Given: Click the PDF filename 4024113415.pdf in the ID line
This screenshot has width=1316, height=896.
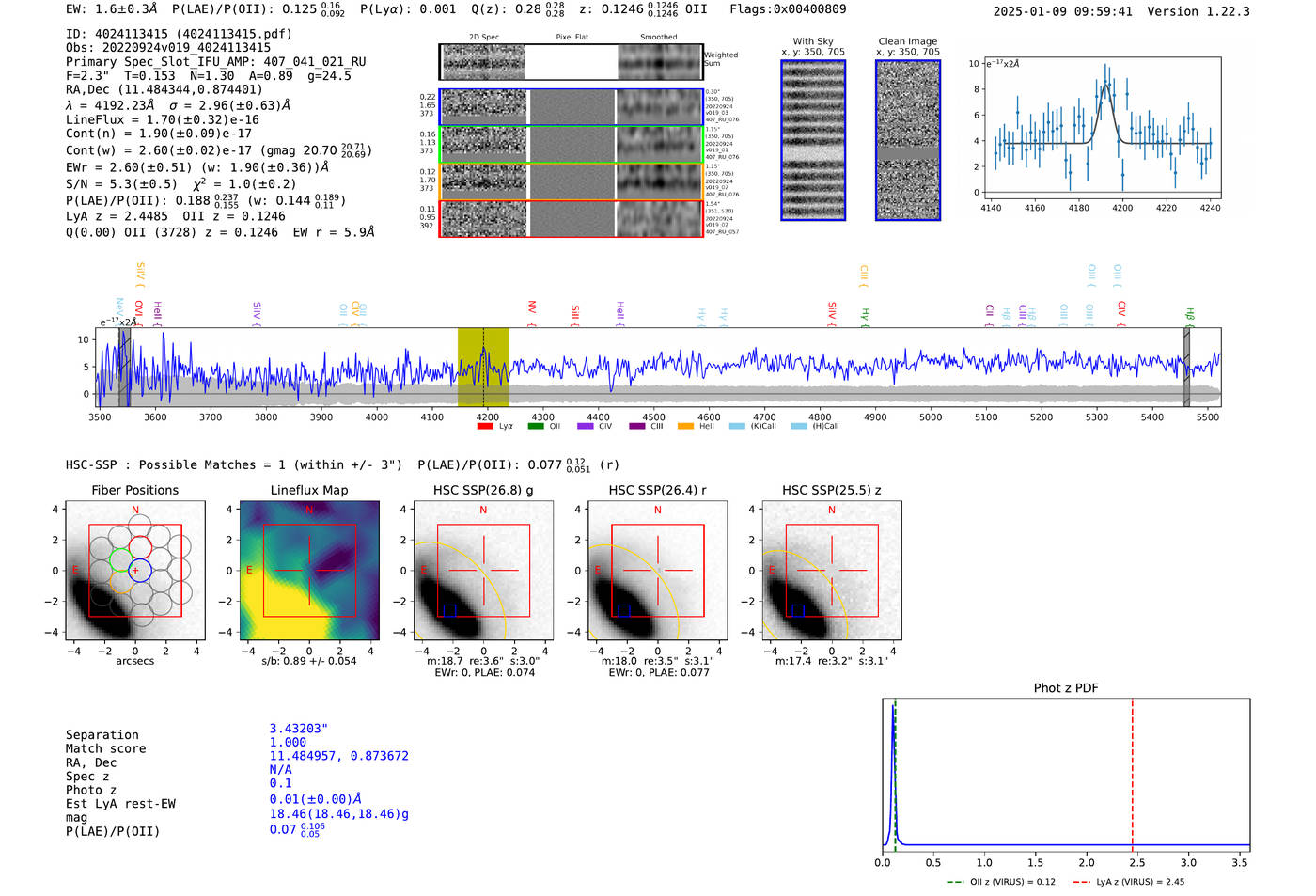Looking at the screenshot, I should [234, 34].
